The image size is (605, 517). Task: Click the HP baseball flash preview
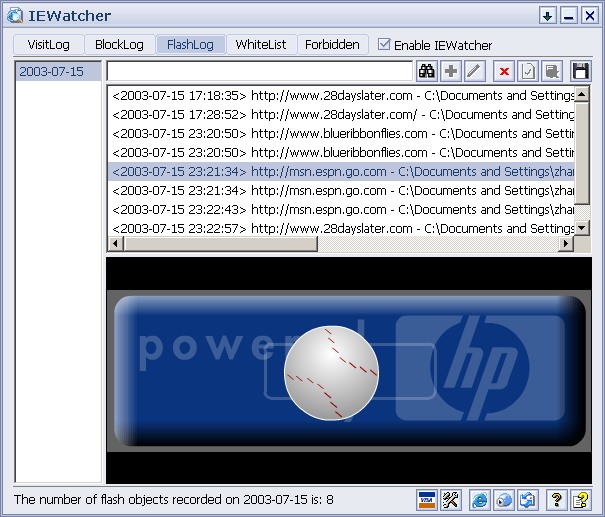click(x=349, y=371)
